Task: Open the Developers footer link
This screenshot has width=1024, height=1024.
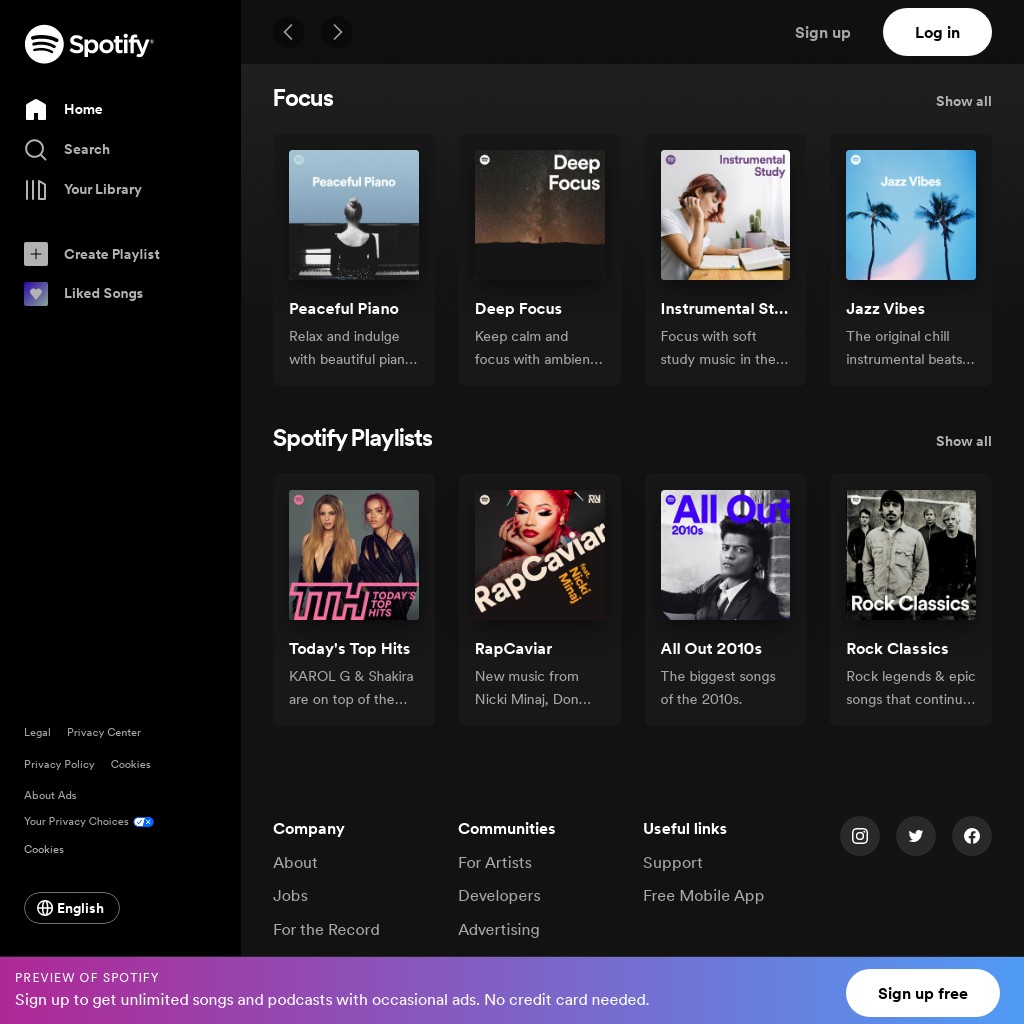Action: 499,896
